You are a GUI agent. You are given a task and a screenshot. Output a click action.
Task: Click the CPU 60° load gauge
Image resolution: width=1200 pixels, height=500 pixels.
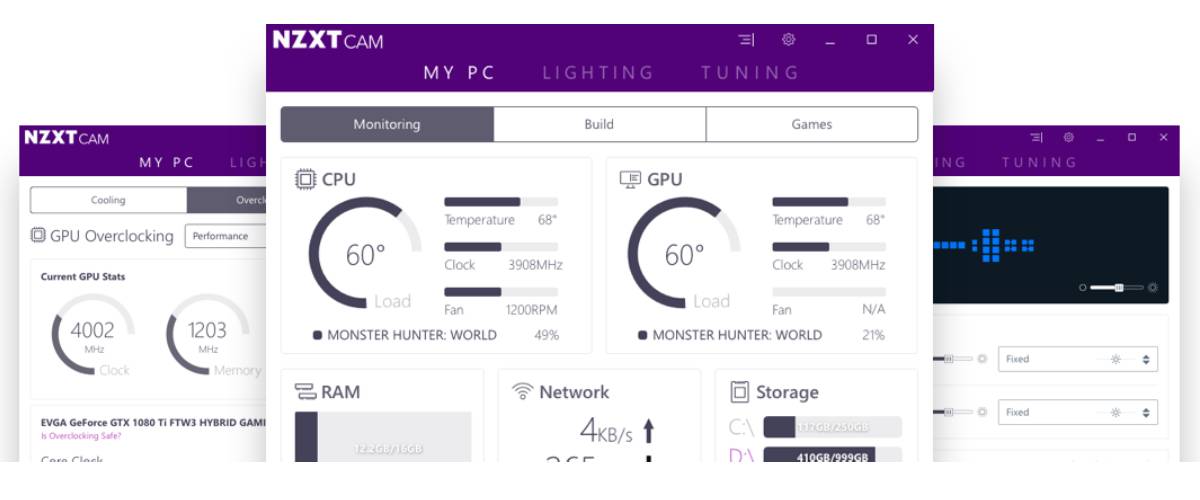pos(366,254)
